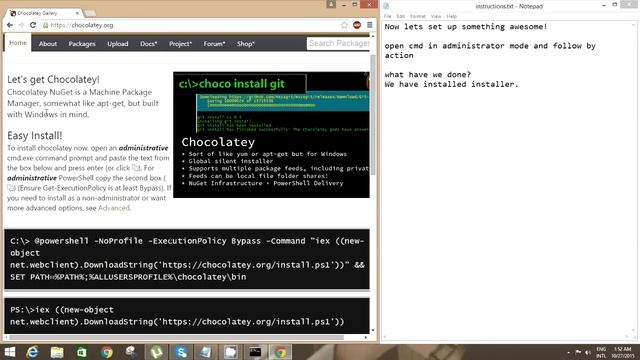Screen dimensions: 640x360
Task: Show hidden icons in the system tray
Action: tap(568, 352)
